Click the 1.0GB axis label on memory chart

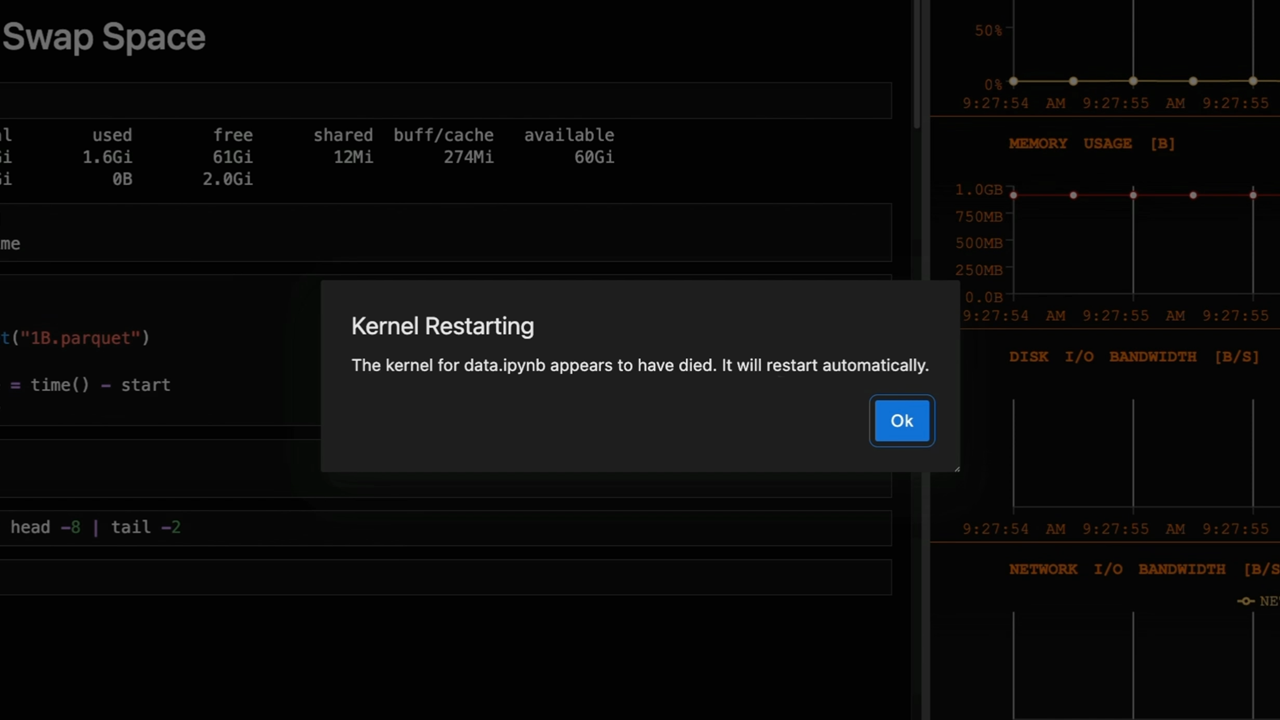click(978, 190)
